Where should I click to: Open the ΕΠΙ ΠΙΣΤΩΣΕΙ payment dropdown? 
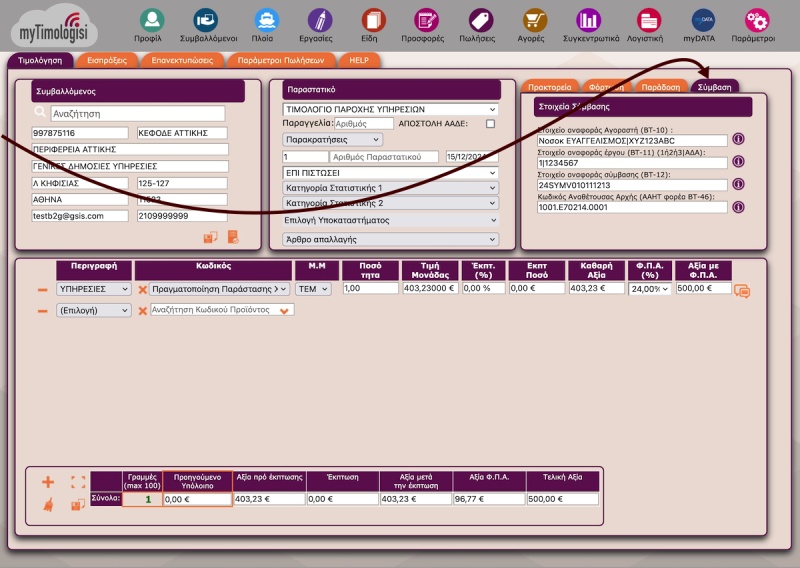pos(390,173)
